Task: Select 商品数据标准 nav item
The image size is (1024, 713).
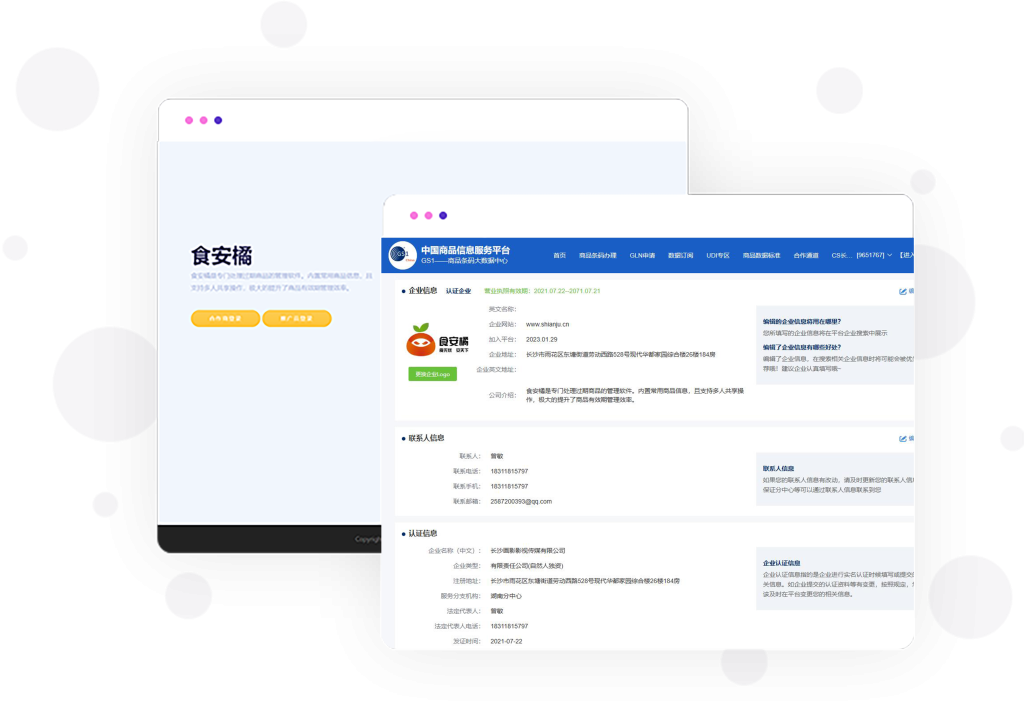Action: [761, 255]
